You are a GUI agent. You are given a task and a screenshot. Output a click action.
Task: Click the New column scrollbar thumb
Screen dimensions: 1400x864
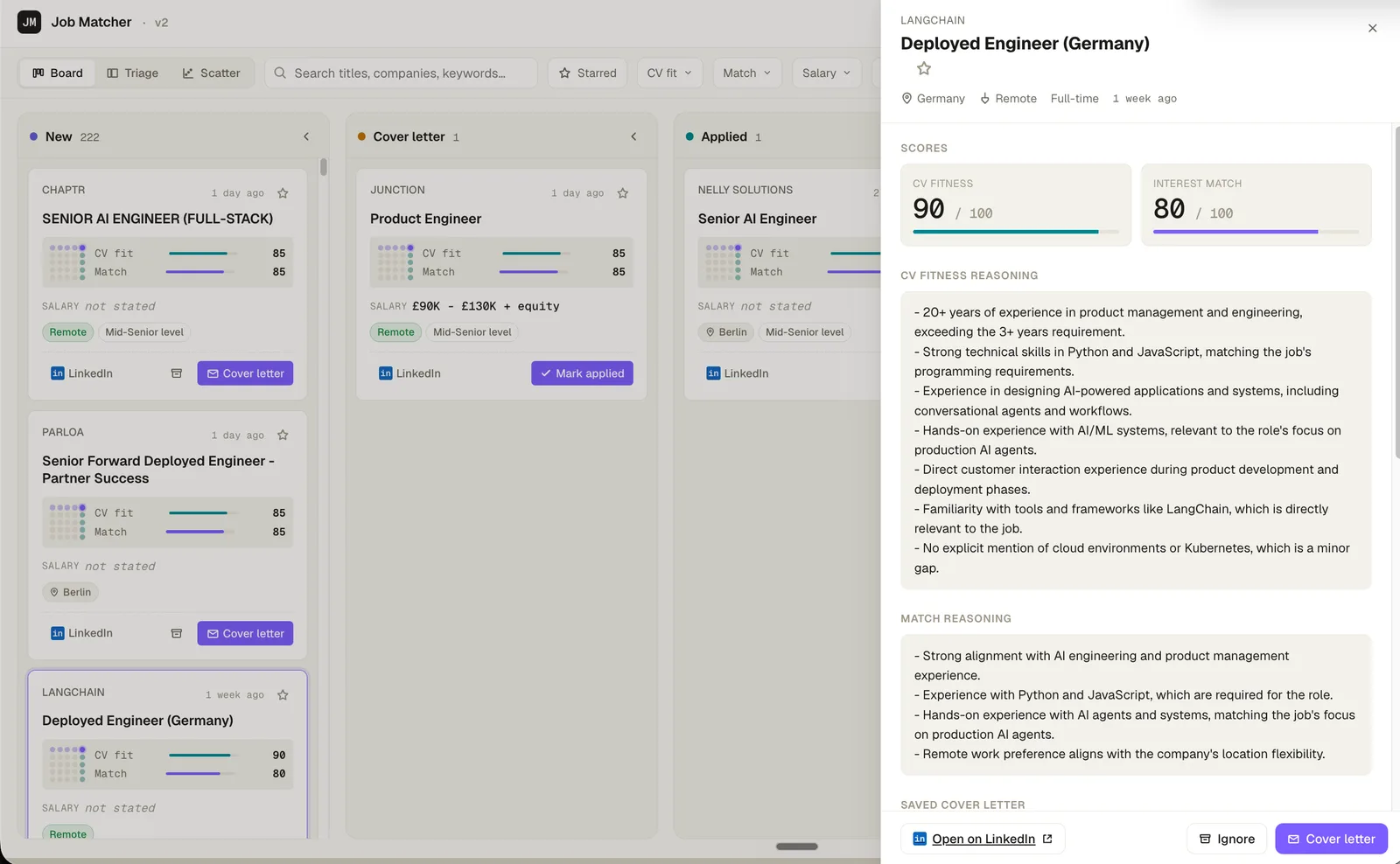click(324, 167)
